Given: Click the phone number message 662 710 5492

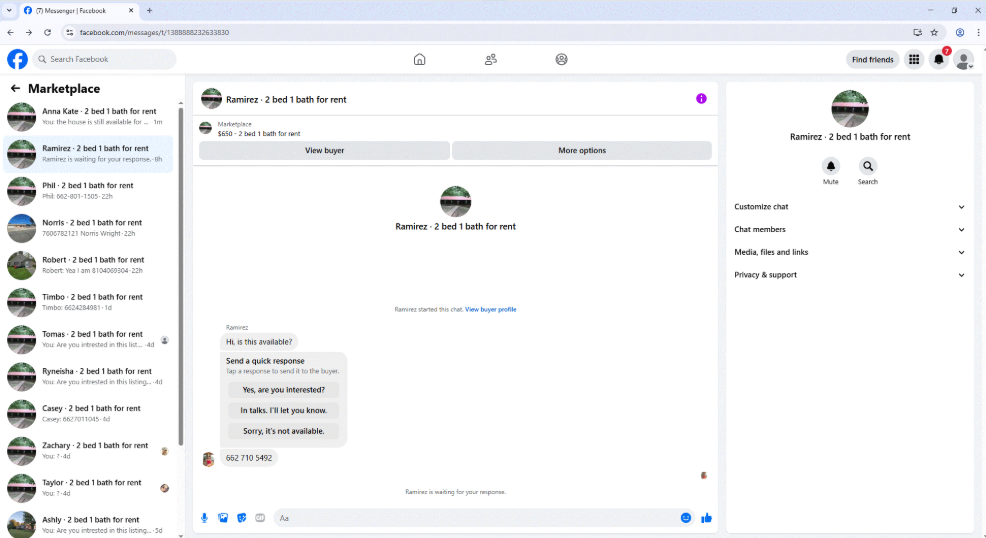Looking at the screenshot, I should pos(249,458).
